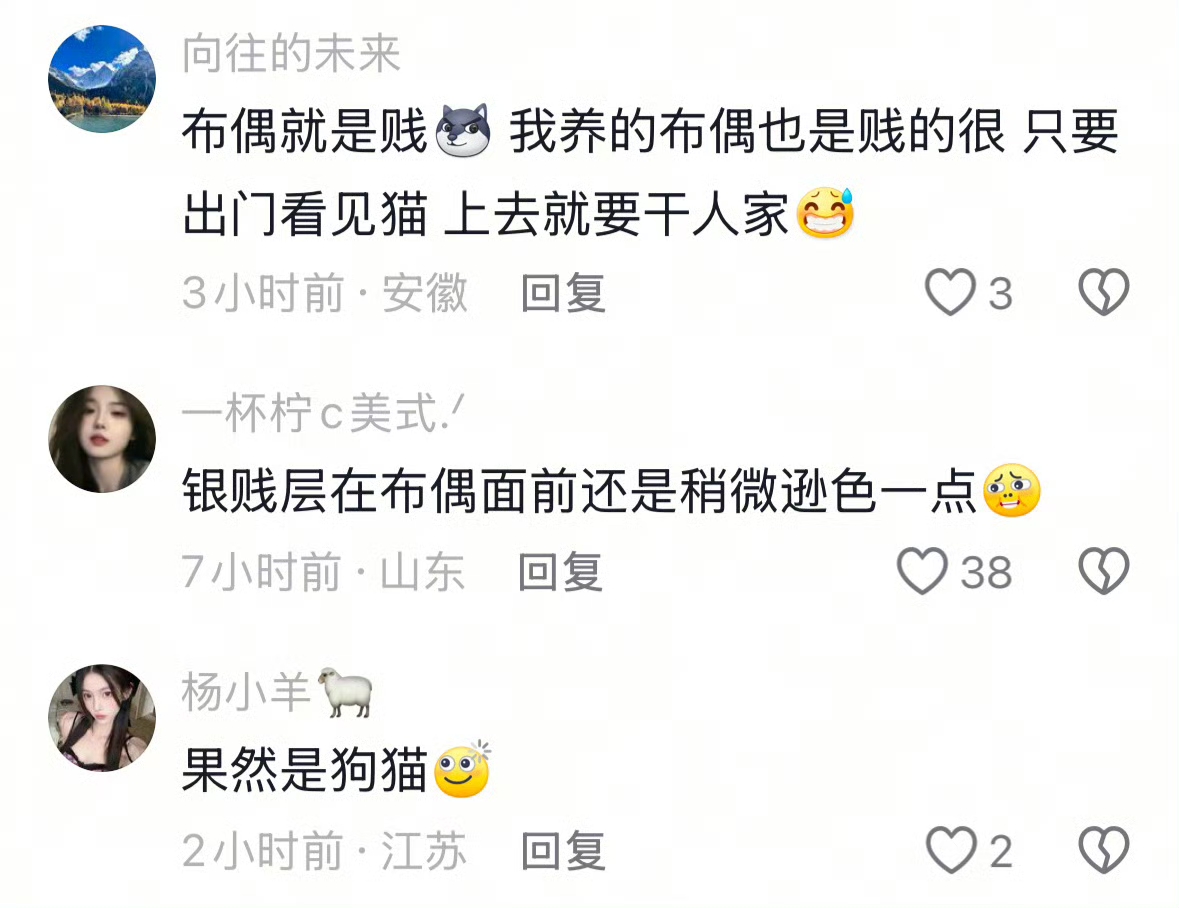Dislike the comment by 一杯柠c美式
The height and width of the screenshot is (908, 1179).
tap(1104, 571)
